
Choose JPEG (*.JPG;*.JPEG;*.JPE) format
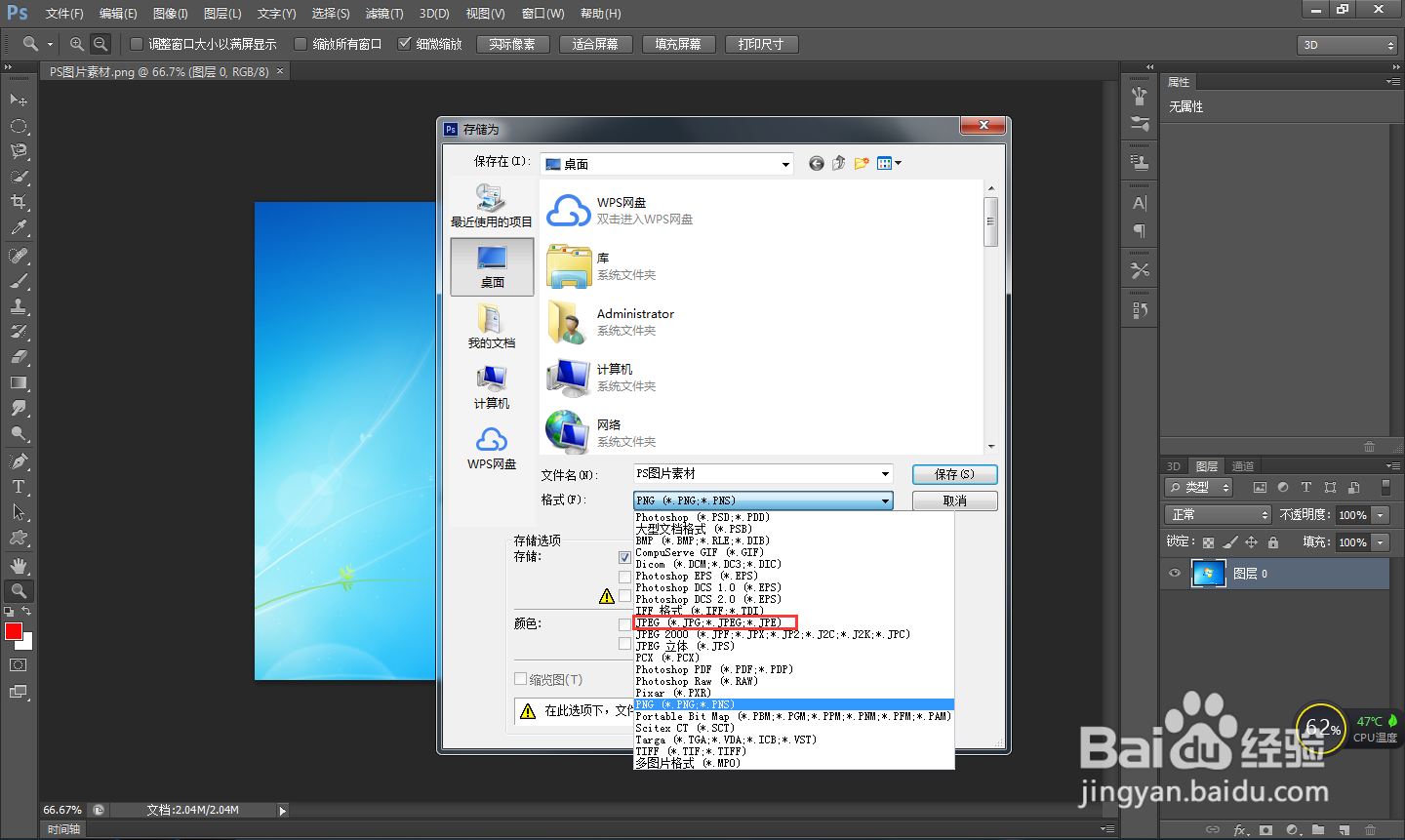(715, 622)
